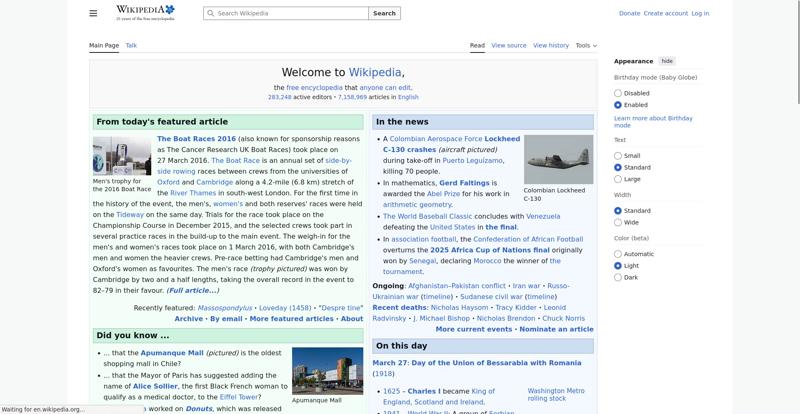The image size is (800, 414).
Task: Click the Create account link
Action: pos(666,13)
